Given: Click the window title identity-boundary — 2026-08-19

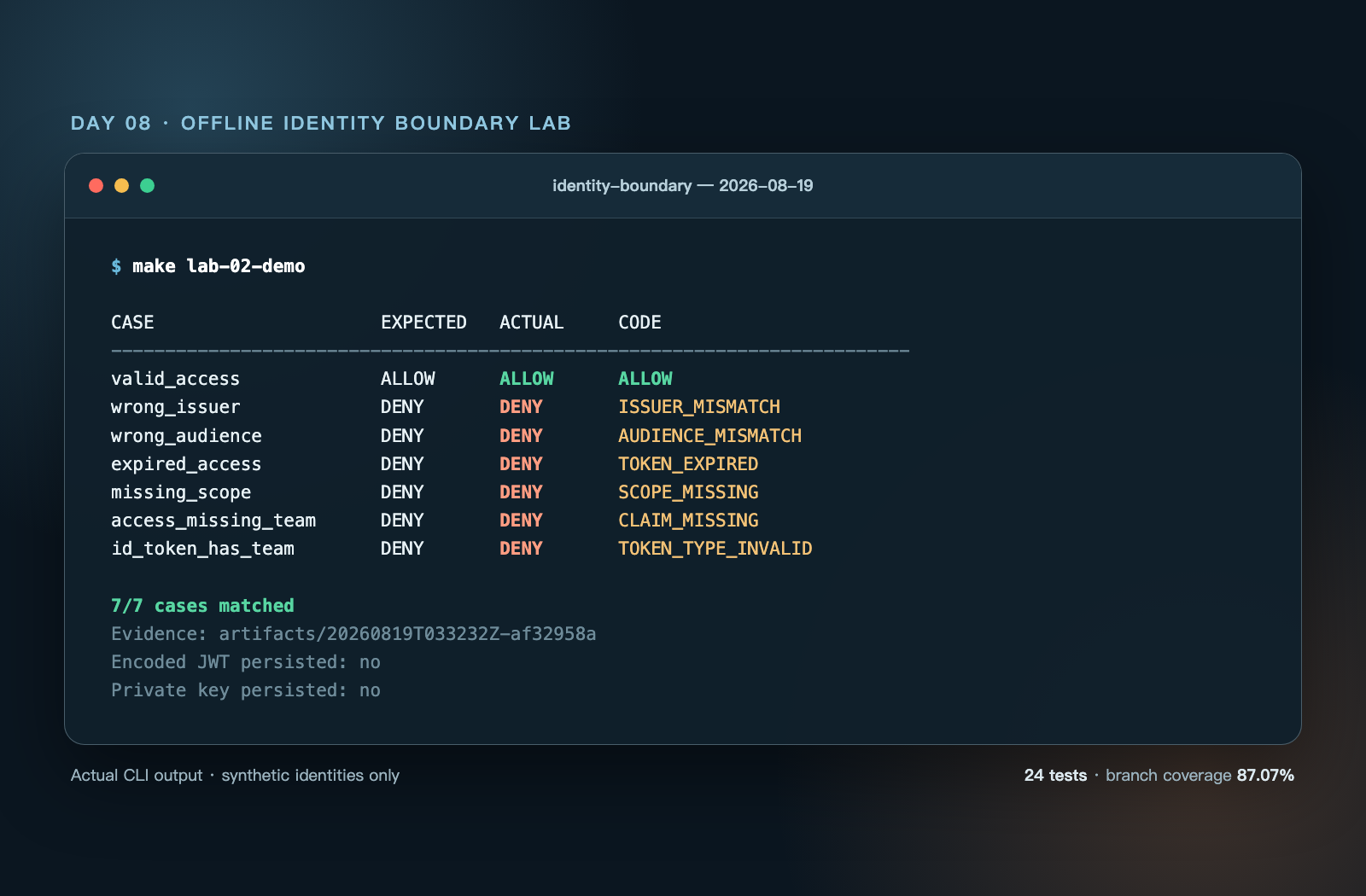Looking at the screenshot, I should 683,185.
